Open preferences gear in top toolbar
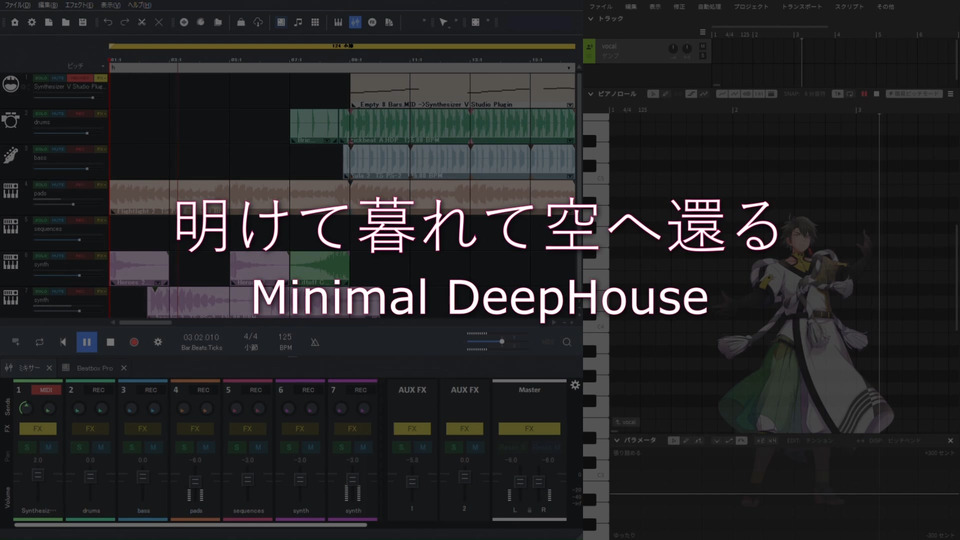This screenshot has height=540, width=960. (x=32, y=22)
